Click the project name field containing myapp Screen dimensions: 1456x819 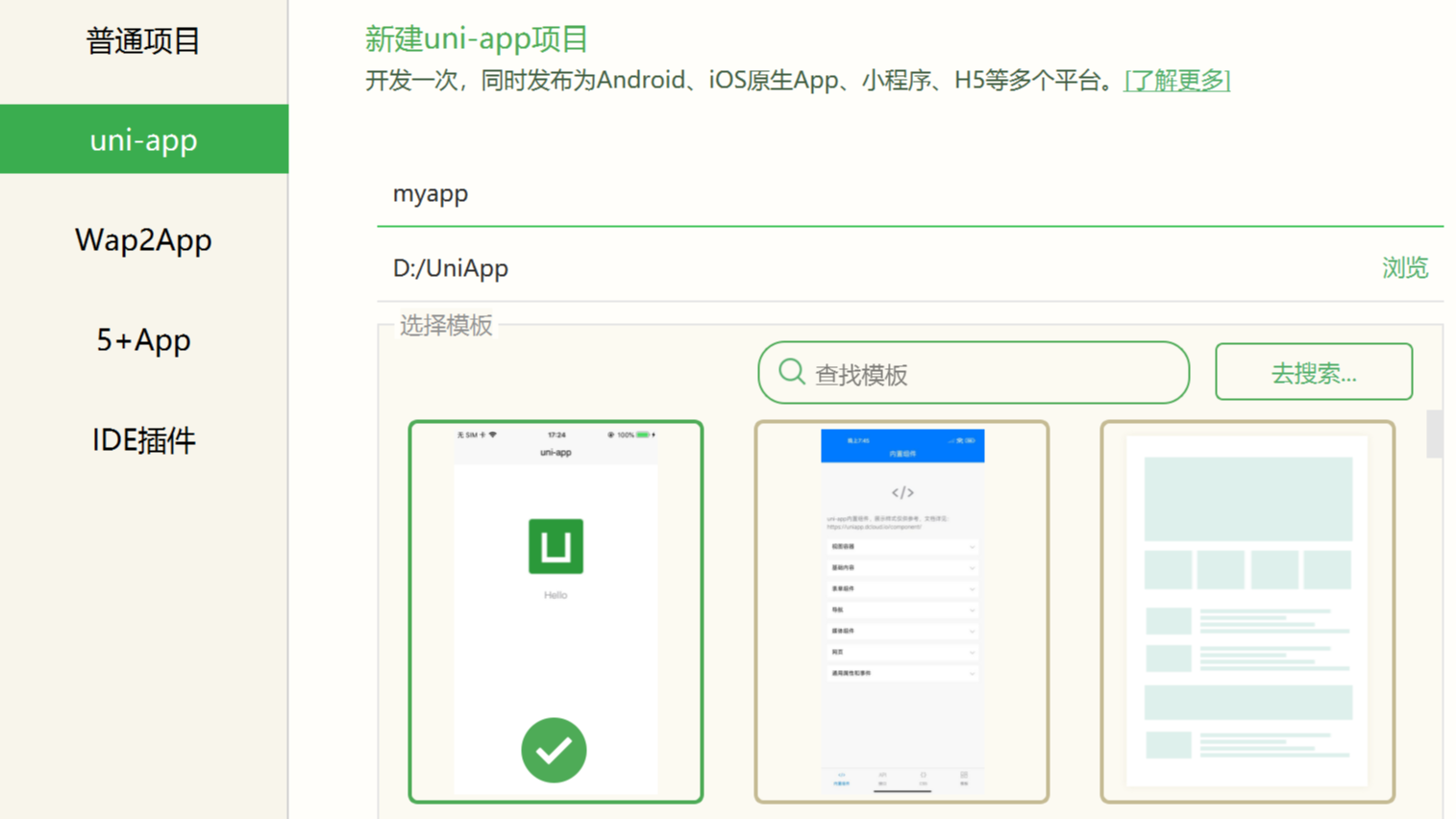[910, 193]
